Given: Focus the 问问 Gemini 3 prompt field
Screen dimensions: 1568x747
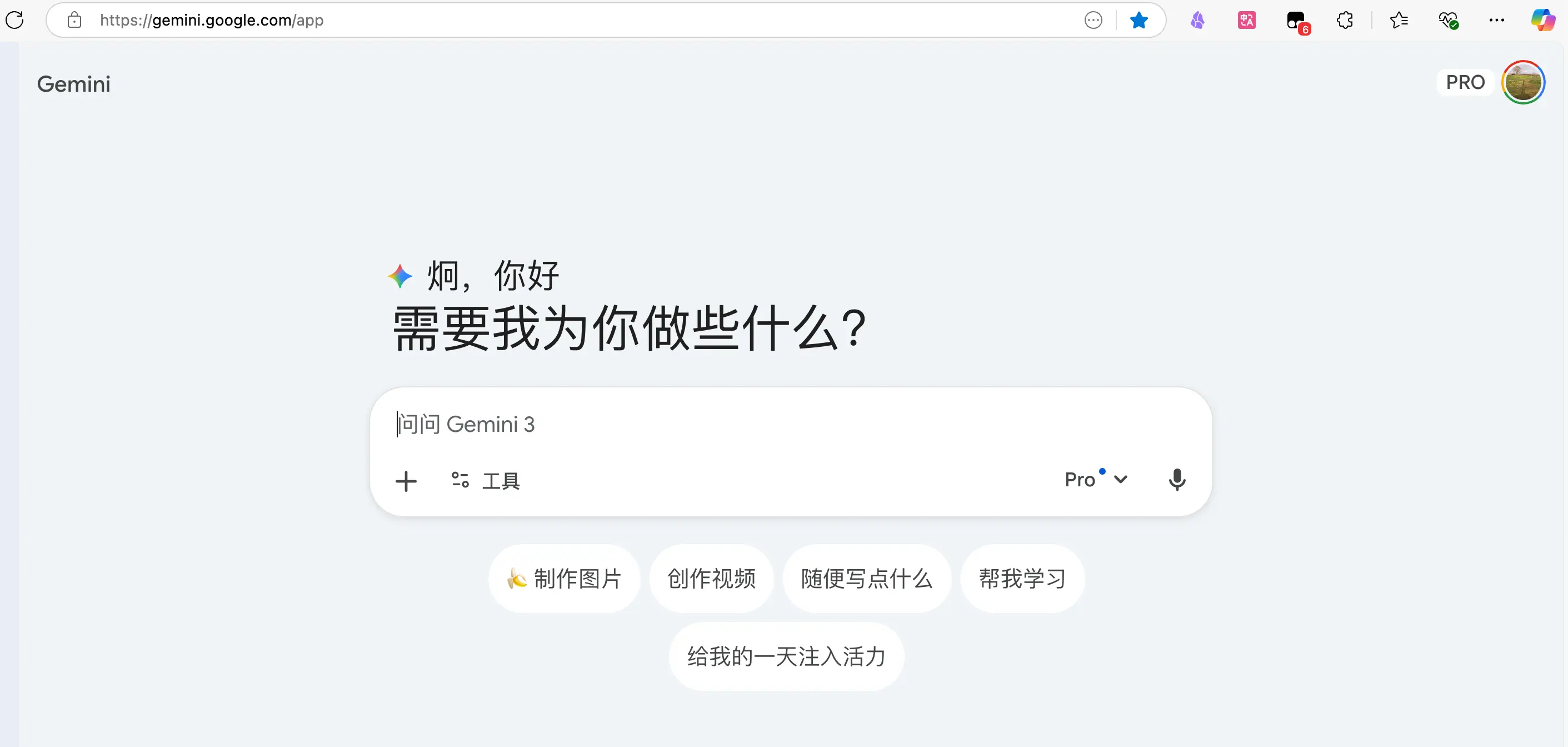Looking at the screenshot, I should point(731,424).
